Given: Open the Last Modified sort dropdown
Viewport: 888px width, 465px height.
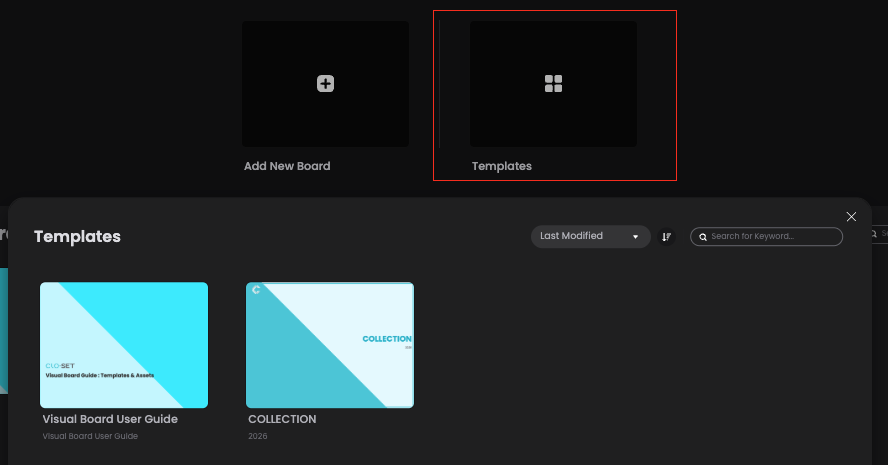Looking at the screenshot, I should point(590,236).
